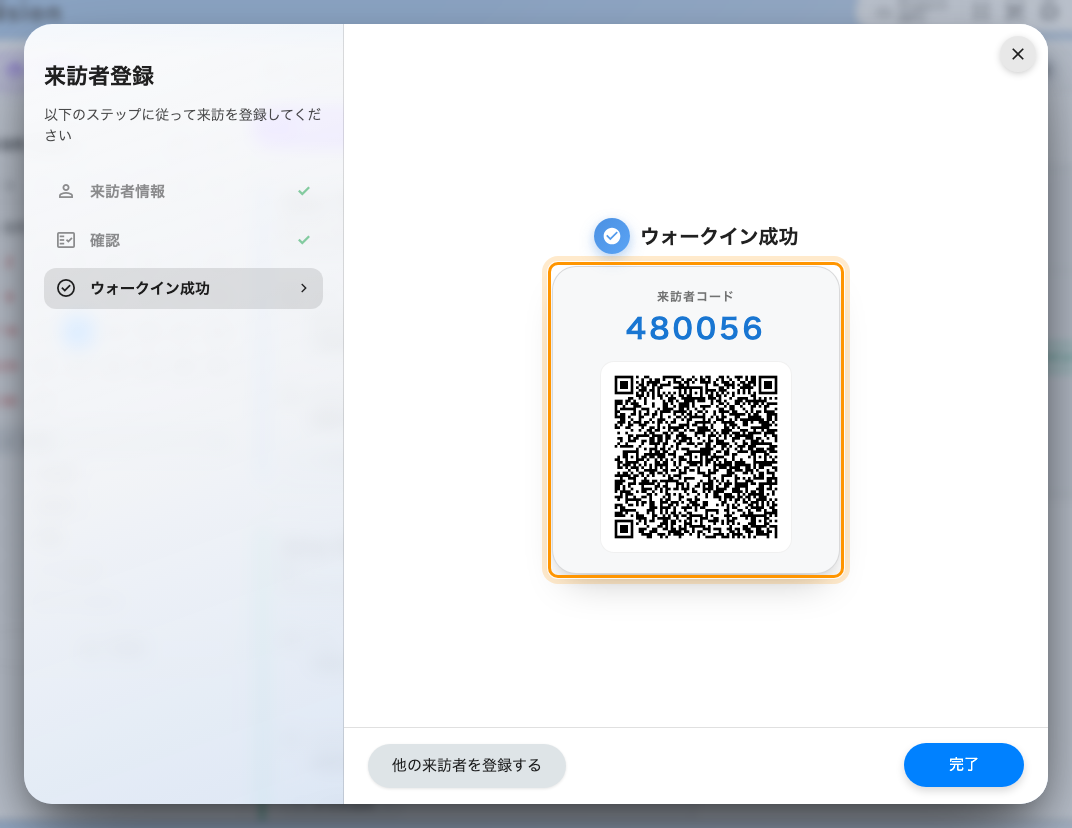The width and height of the screenshot is (1072, 828).
Task: Click green checkmark next to 確認
Action: point(304,240)
